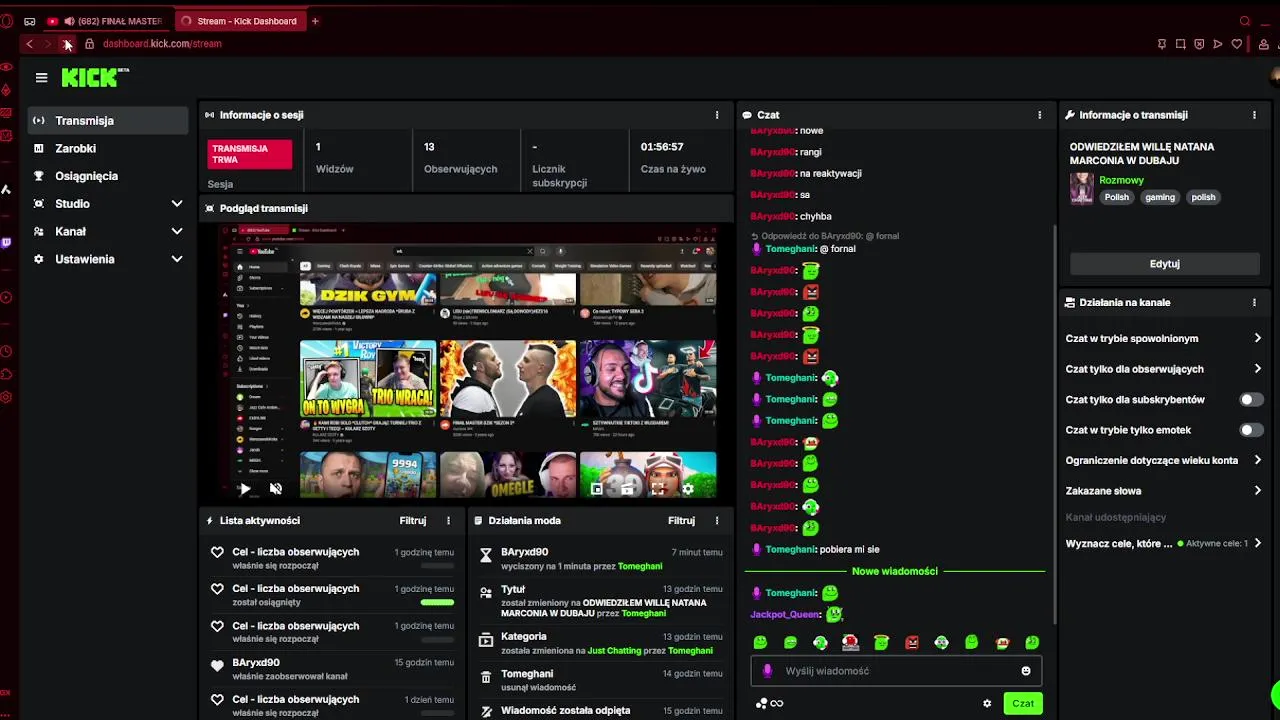The width and height of the screenshot is (1280, 720).
Task: Click the Just Chatting link in mod actions
Action: click(x=614, y=651)
